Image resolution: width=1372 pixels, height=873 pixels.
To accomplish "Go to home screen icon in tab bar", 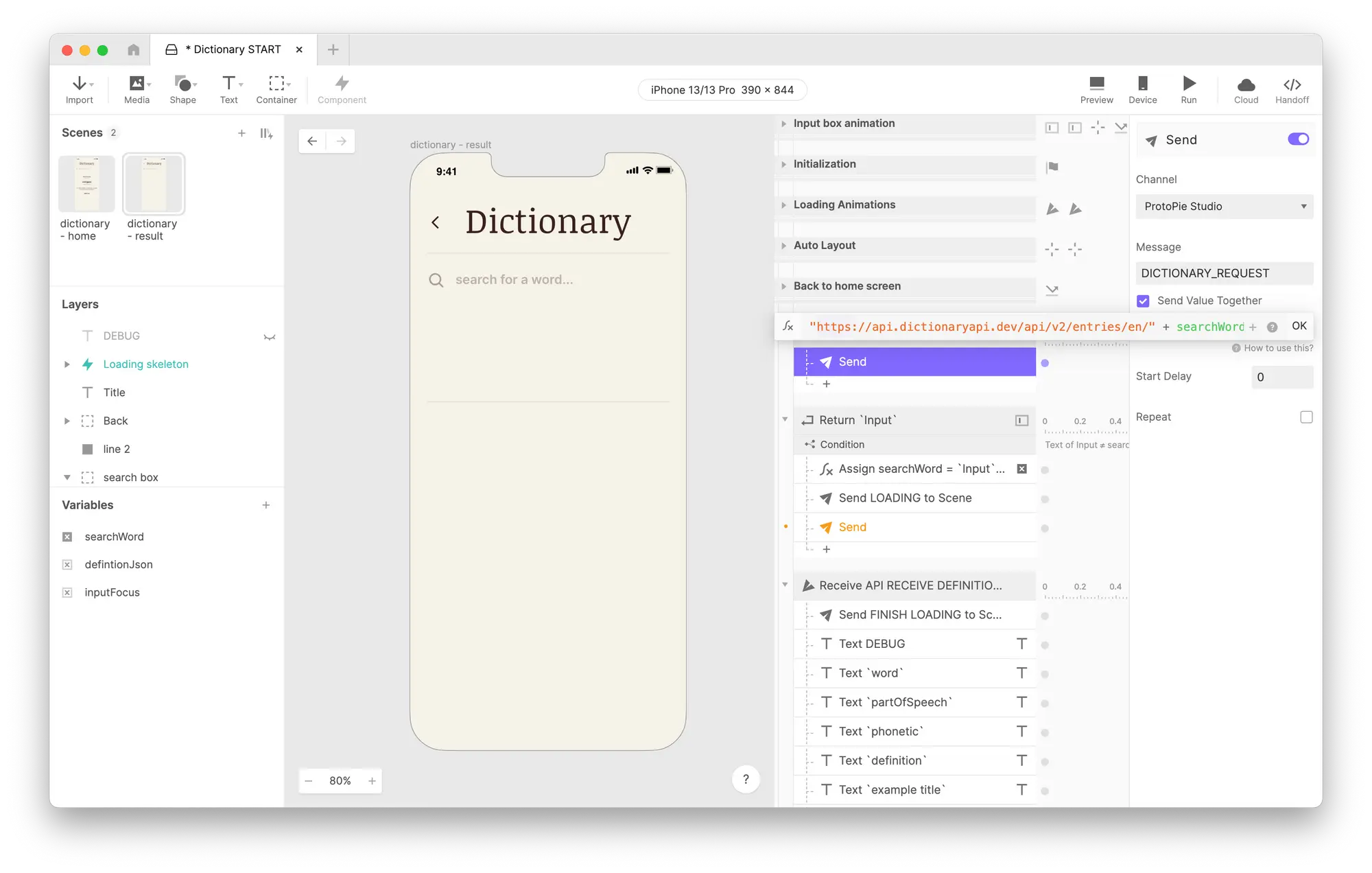I will coord(133,49).
